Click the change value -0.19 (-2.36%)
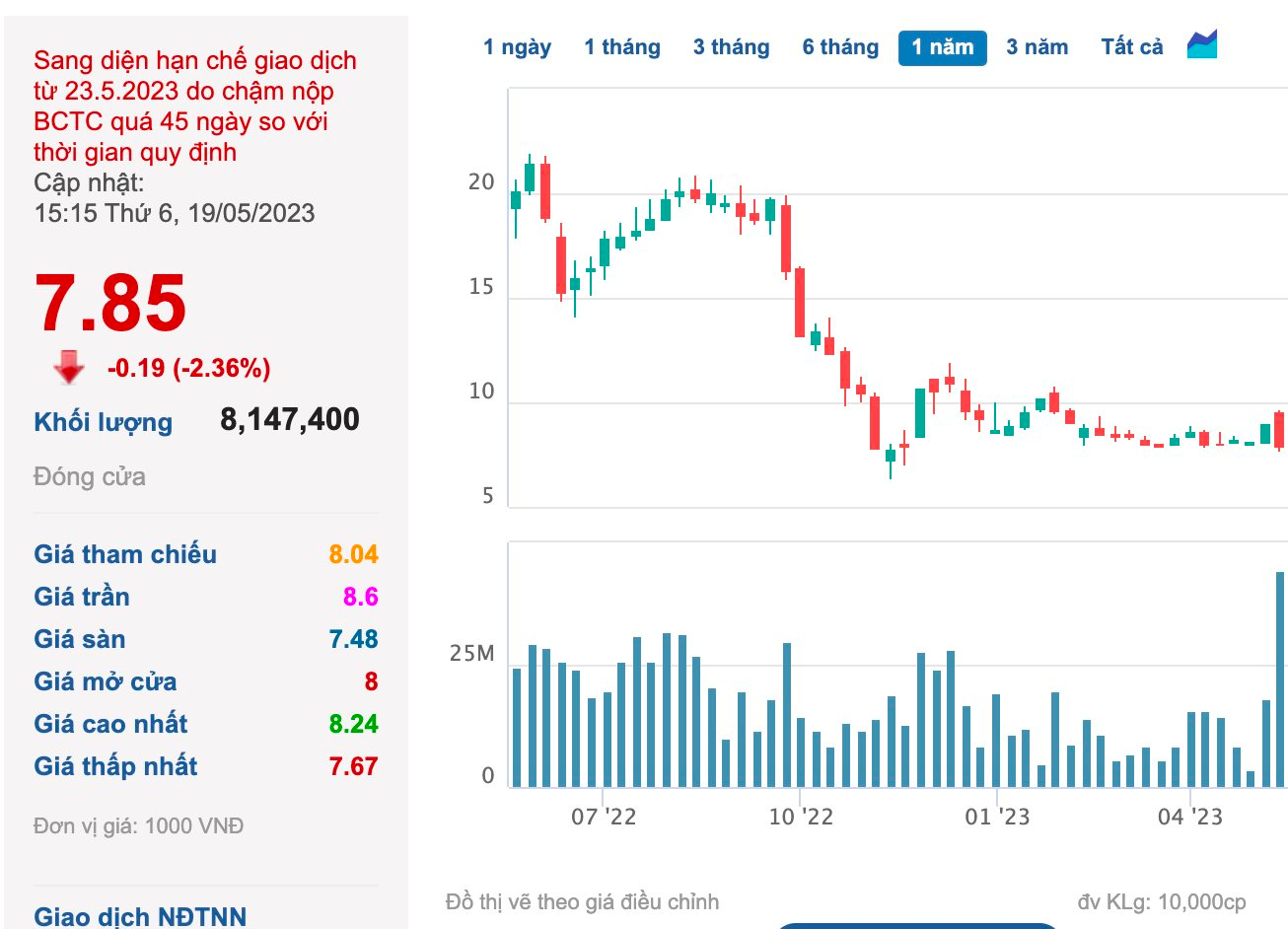Screen dimensions: 1288x929 tap(188, 368)
